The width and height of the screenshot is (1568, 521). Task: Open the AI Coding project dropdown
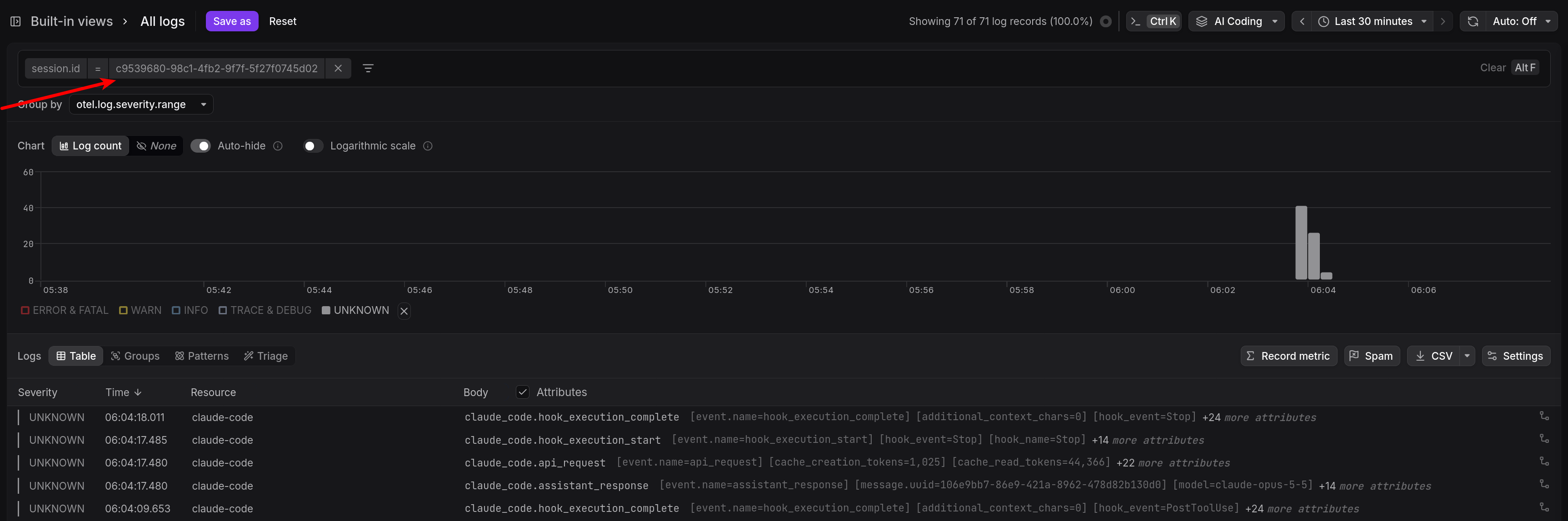pos(1236,21)
